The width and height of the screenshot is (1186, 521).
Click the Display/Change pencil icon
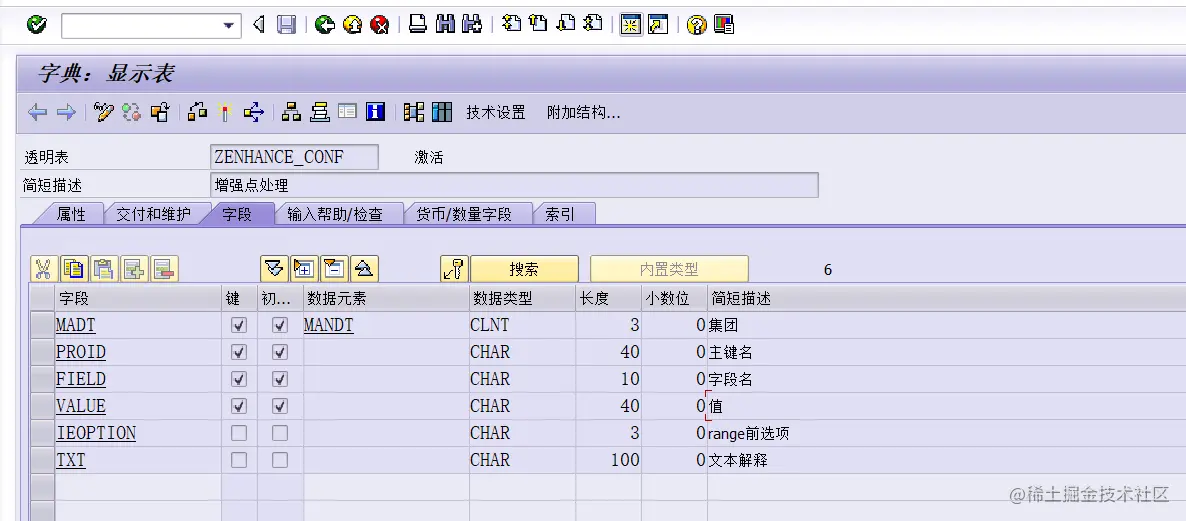click(103, 113)
